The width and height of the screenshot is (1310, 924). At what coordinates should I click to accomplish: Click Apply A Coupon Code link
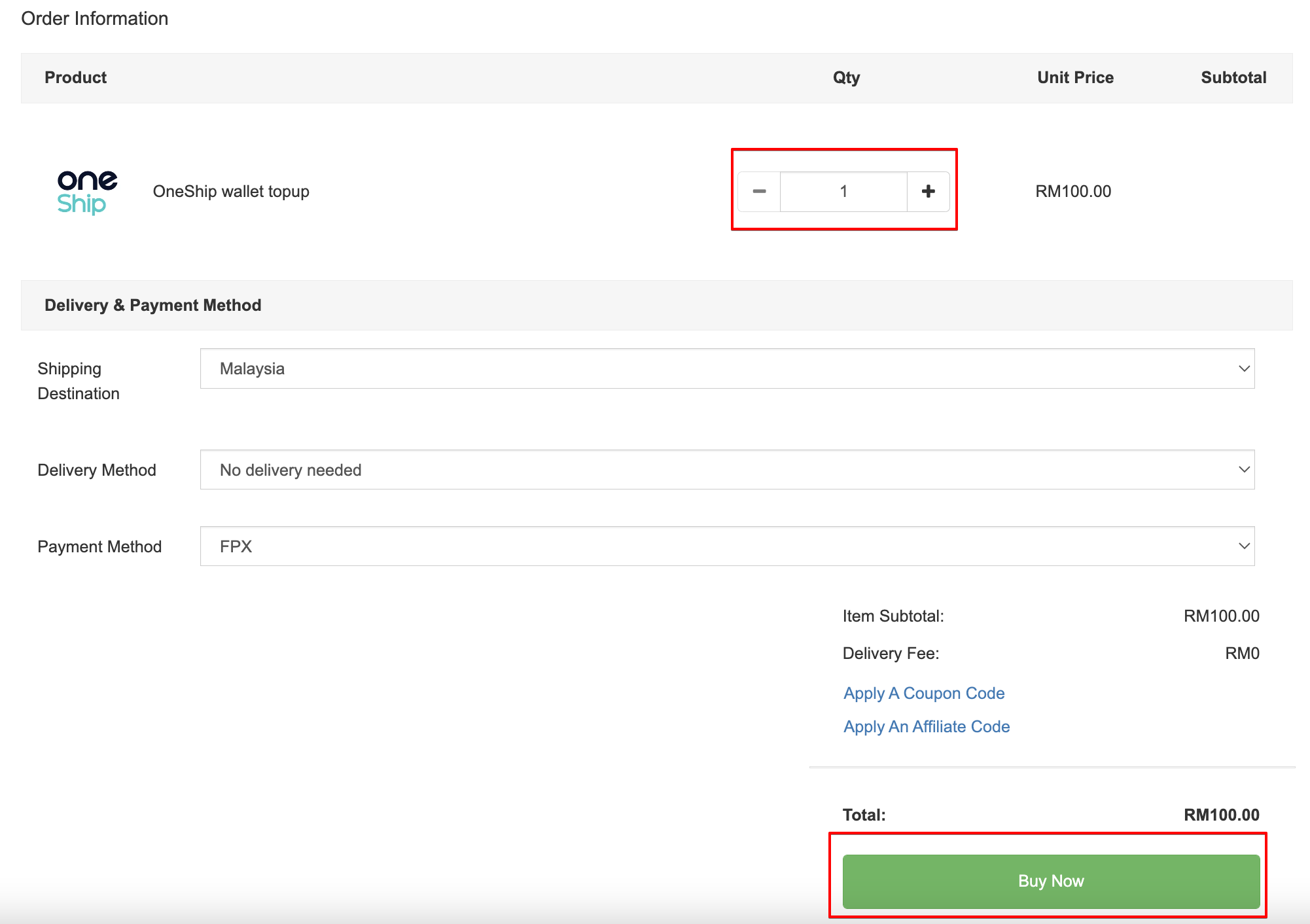click(x=924, y=694)
